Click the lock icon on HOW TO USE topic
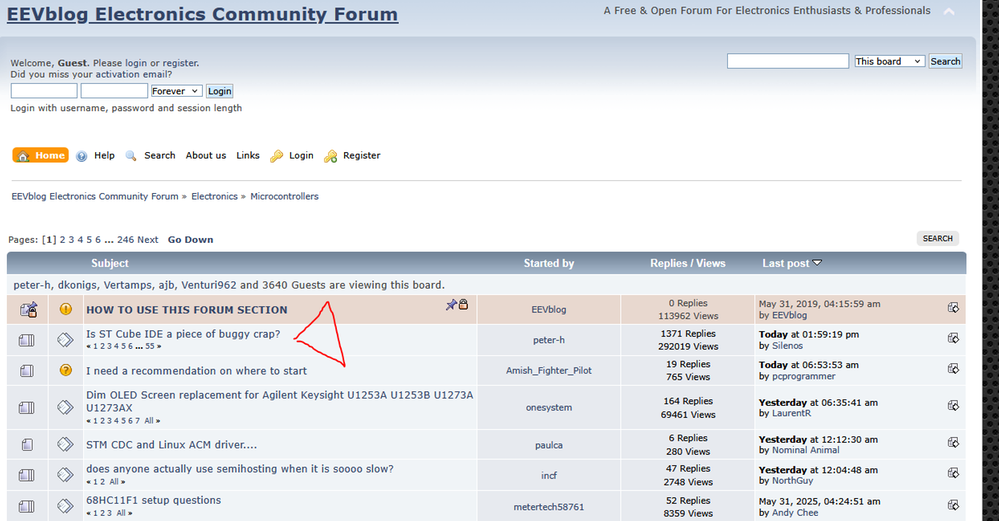Screen dimensions: 999x521 463,304
